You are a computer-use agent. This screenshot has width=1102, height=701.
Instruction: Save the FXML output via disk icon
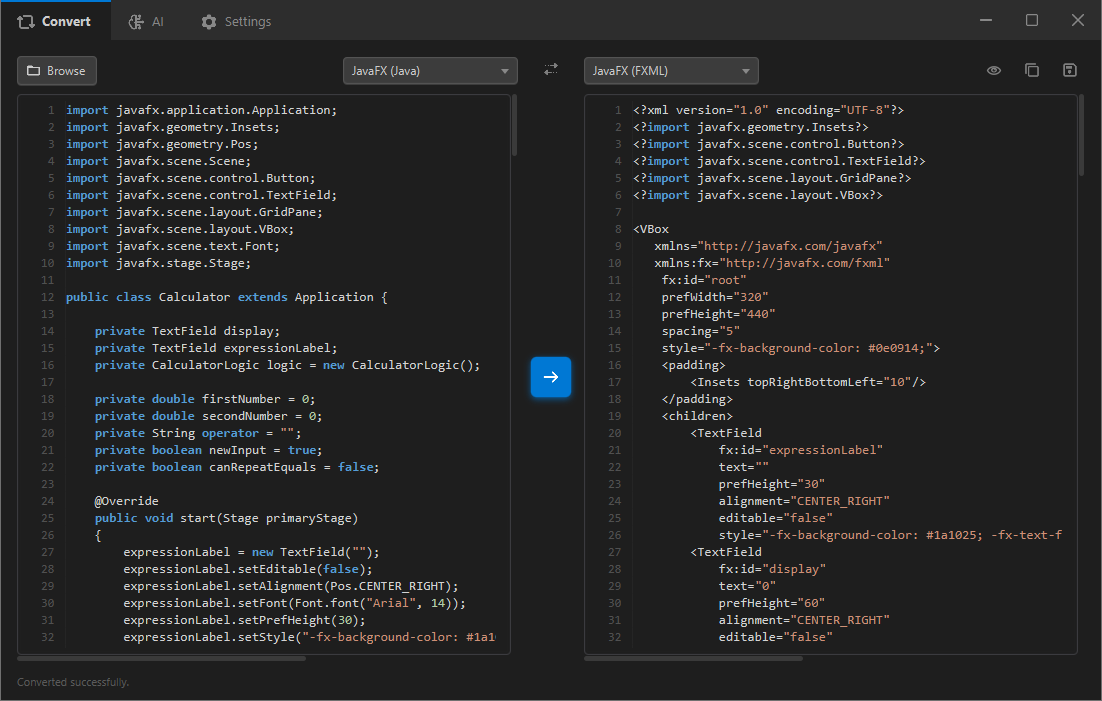pyautogui.click(x=1070, y=70)
